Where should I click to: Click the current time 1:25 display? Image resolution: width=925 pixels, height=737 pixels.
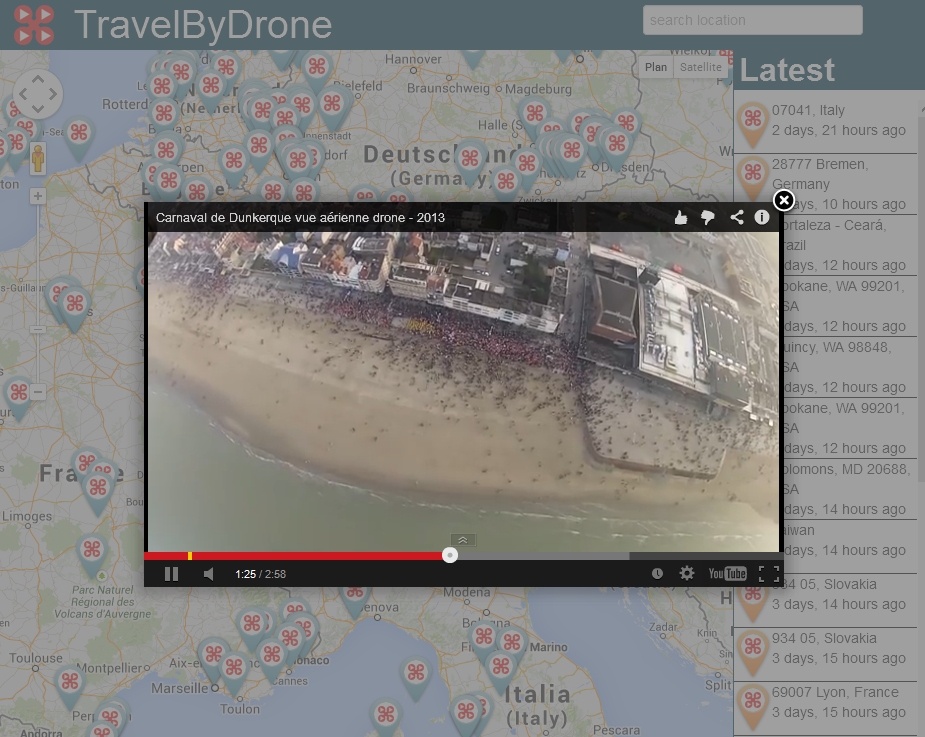[x=245, y=574]
